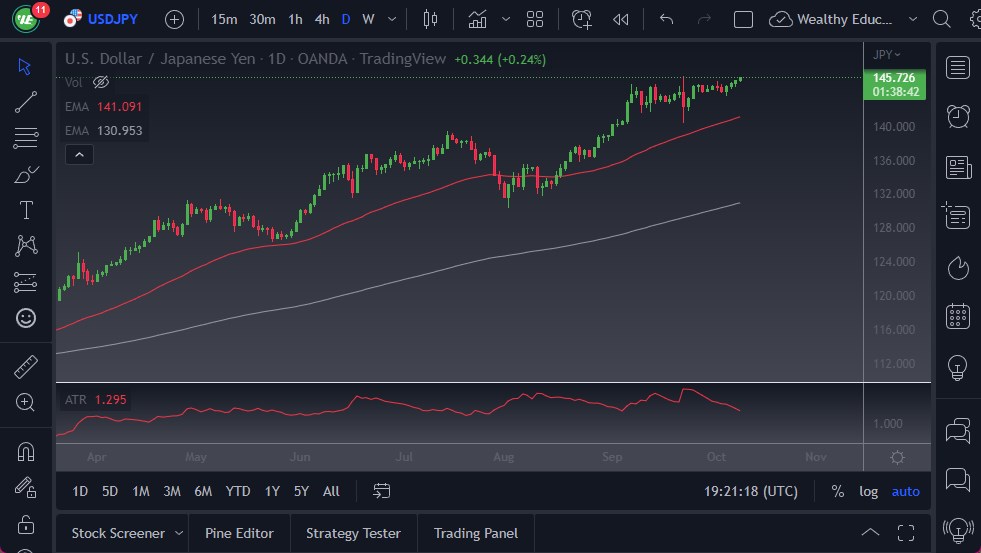Open symbol search magnifier in top bar
The width and height of the screenshot is (981, 553).
941,19
